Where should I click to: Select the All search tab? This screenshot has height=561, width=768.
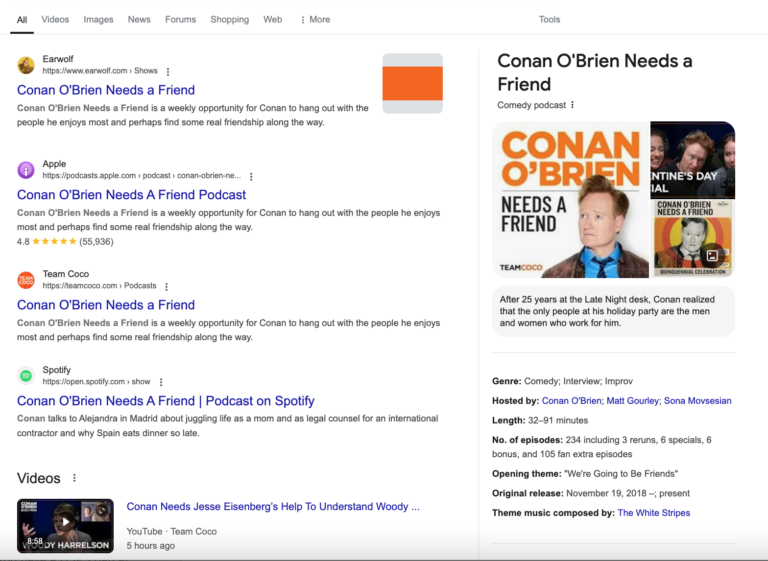[22, 20]
